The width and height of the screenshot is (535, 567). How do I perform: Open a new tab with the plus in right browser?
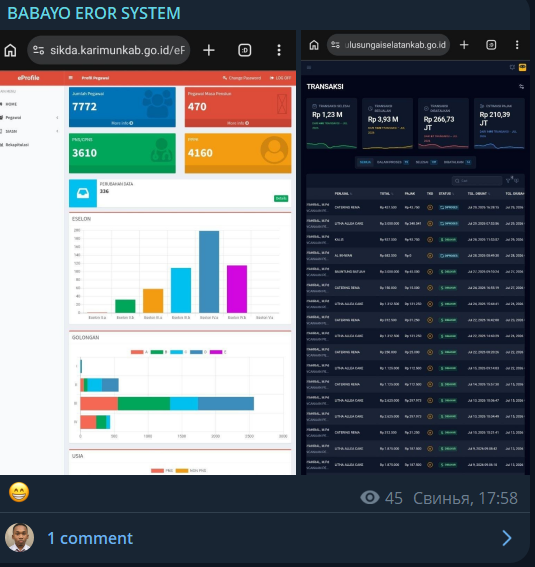click(464, 45)
